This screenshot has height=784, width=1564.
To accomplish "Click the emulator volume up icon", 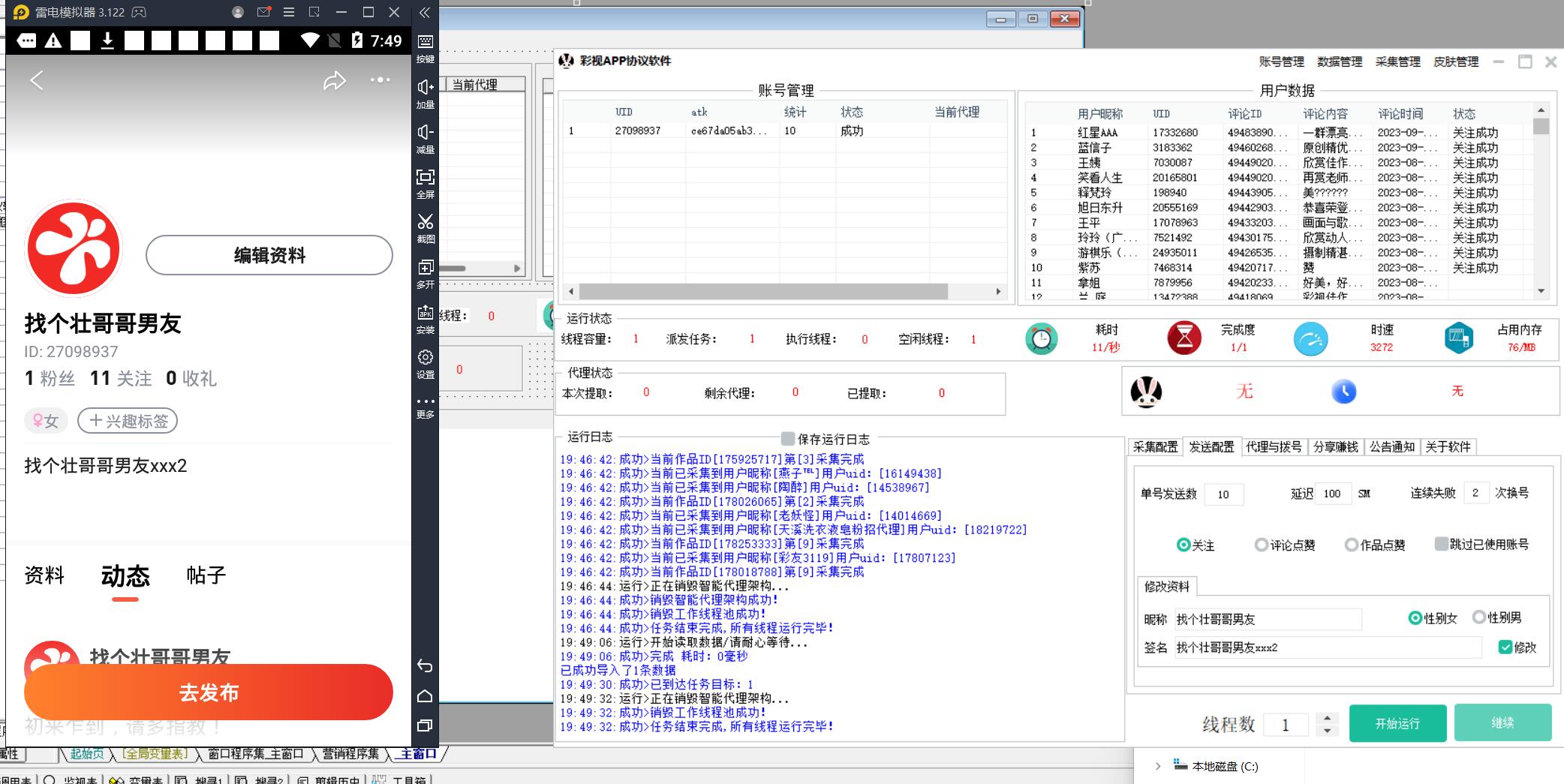I will click(426, 87).
